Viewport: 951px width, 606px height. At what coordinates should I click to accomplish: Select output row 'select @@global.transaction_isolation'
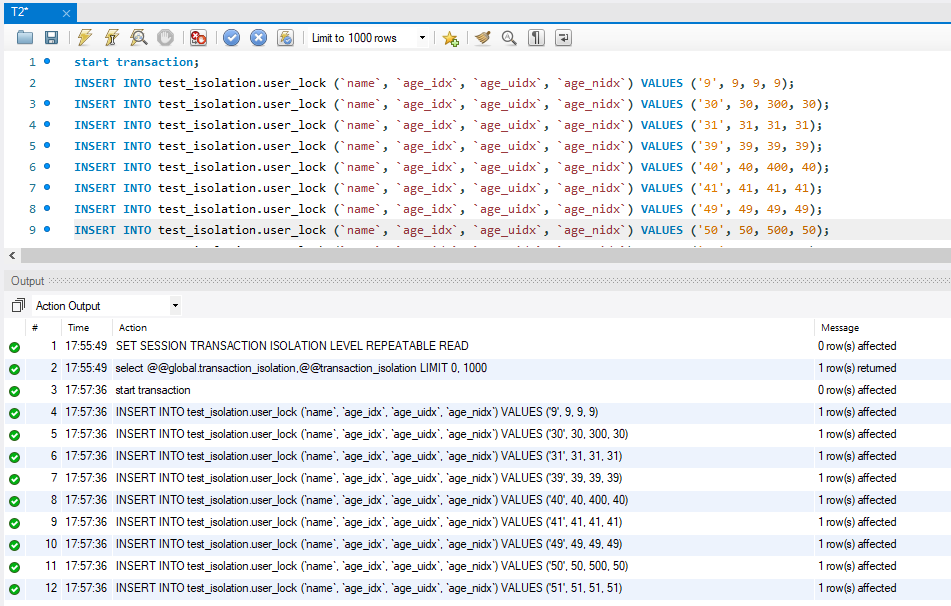pos(301,368)
